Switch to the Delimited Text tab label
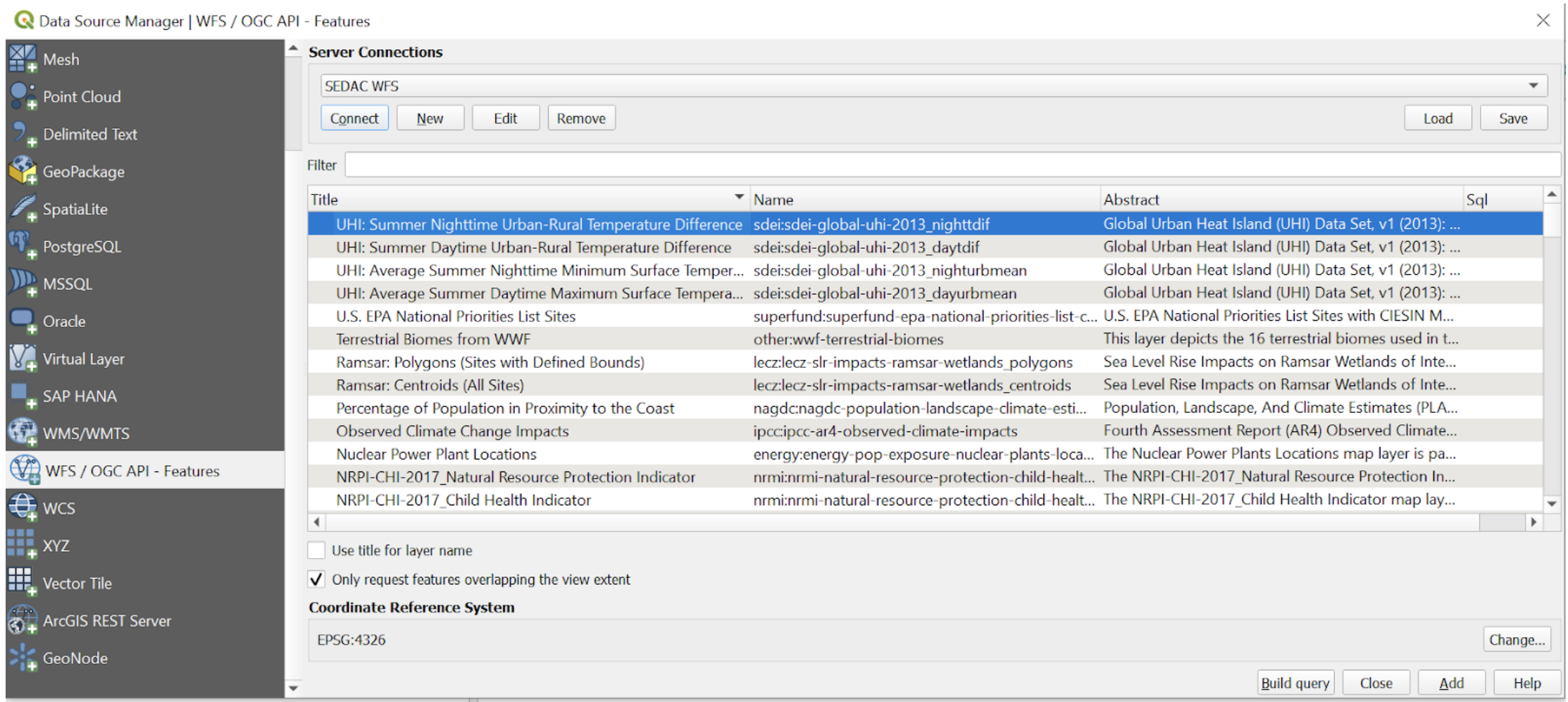The width and height of the screenshot is (1568, 702). (90, 134)
